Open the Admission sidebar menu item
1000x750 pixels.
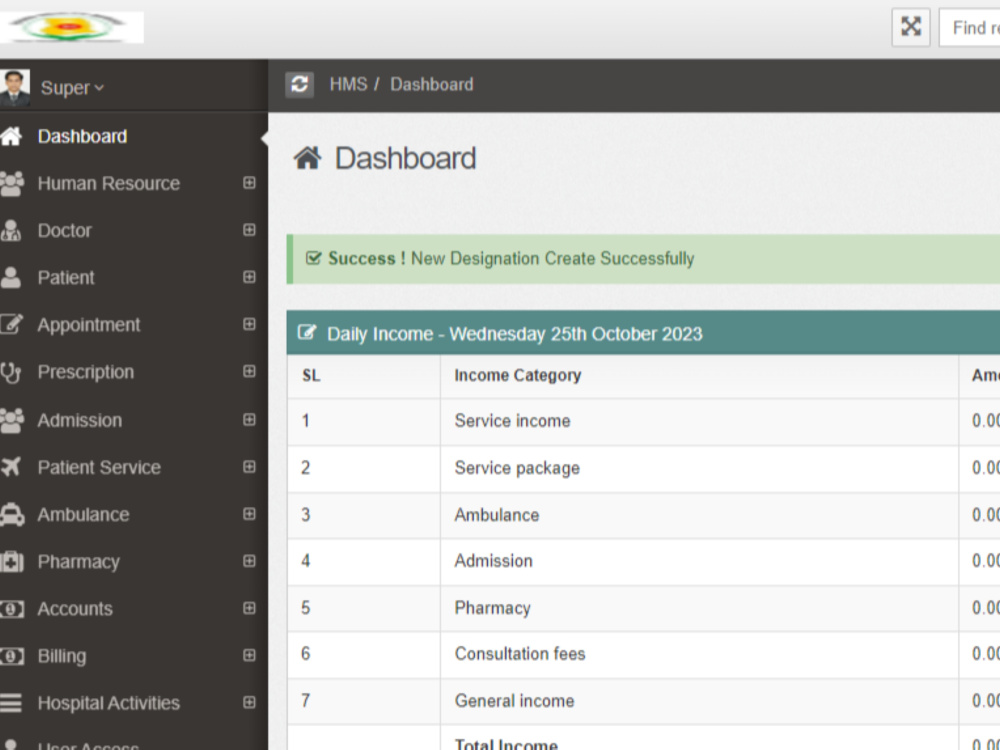click(79, 420)
